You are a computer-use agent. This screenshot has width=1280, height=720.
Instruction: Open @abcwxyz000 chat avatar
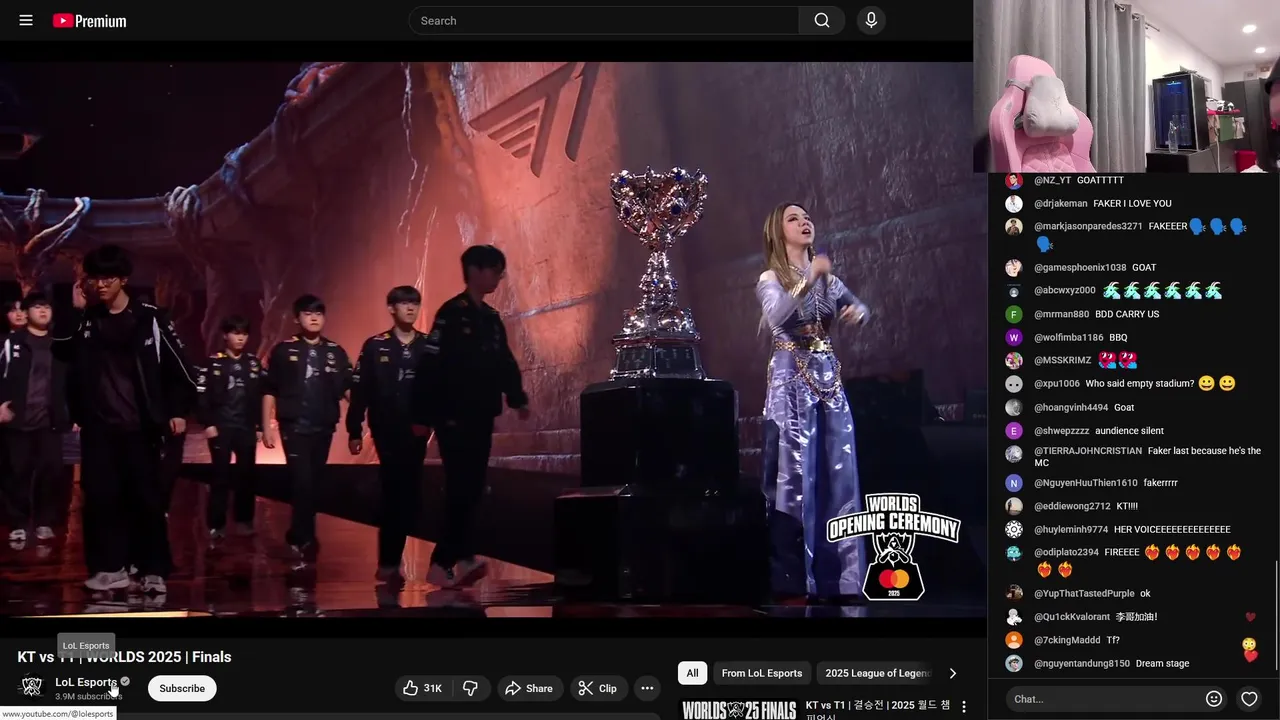1014,291
